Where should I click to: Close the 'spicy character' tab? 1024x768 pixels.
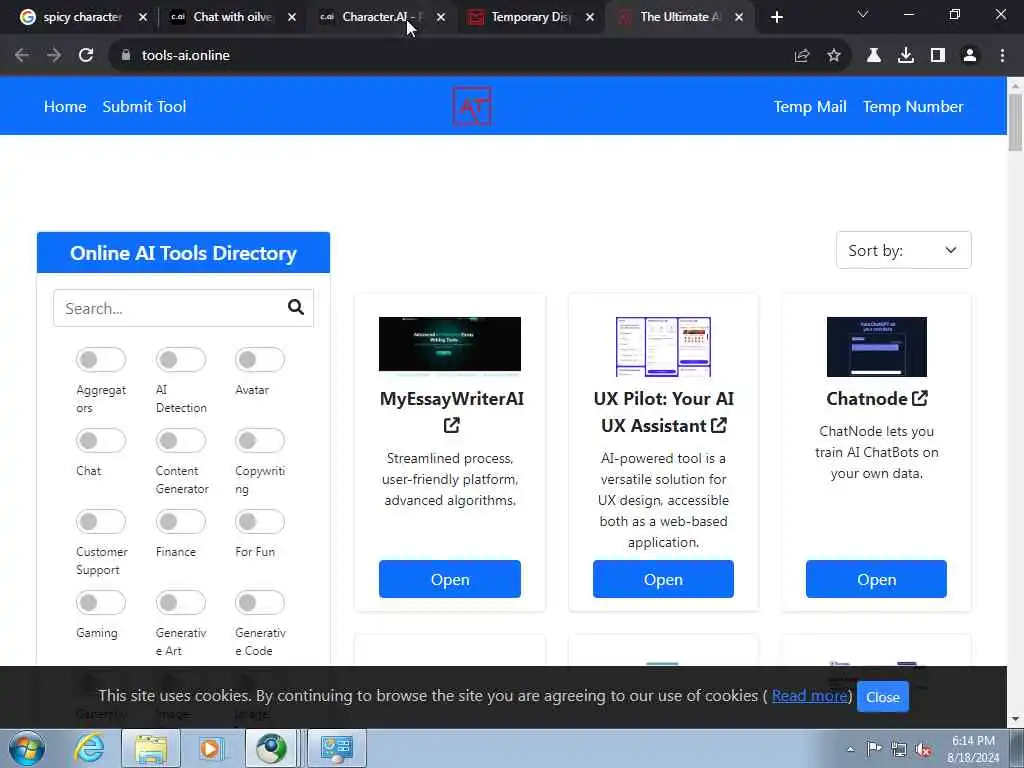143,18
